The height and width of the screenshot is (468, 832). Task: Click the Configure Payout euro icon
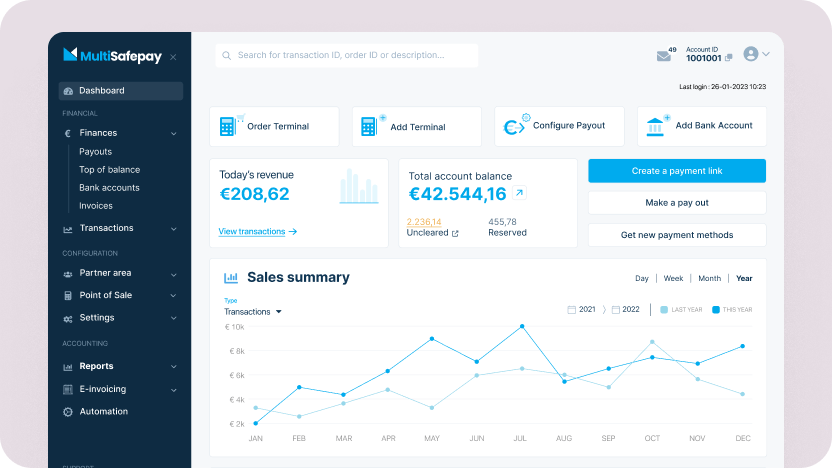click(515, 126)
